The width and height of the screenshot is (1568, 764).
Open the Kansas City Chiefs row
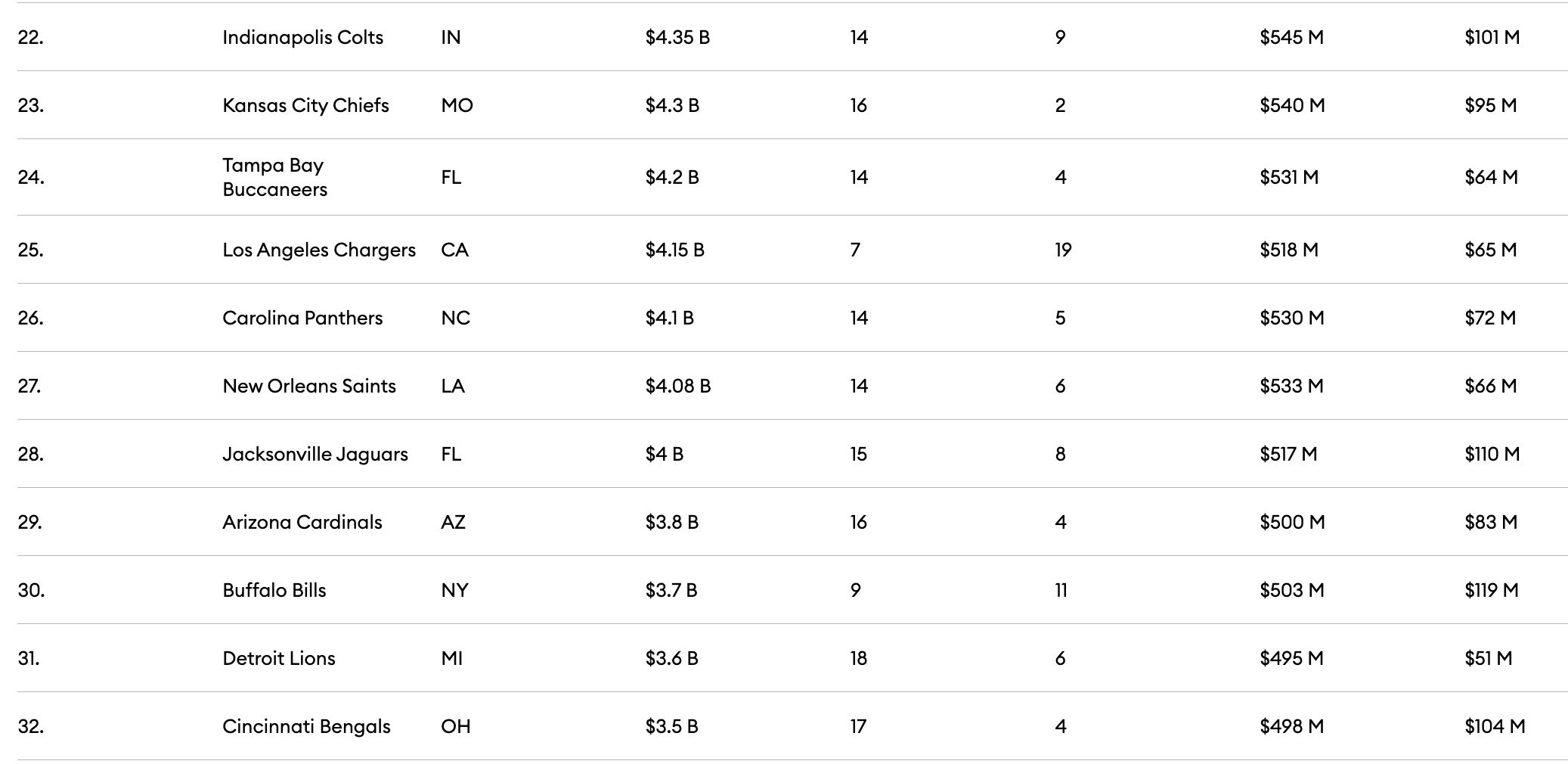coord(305,105)
